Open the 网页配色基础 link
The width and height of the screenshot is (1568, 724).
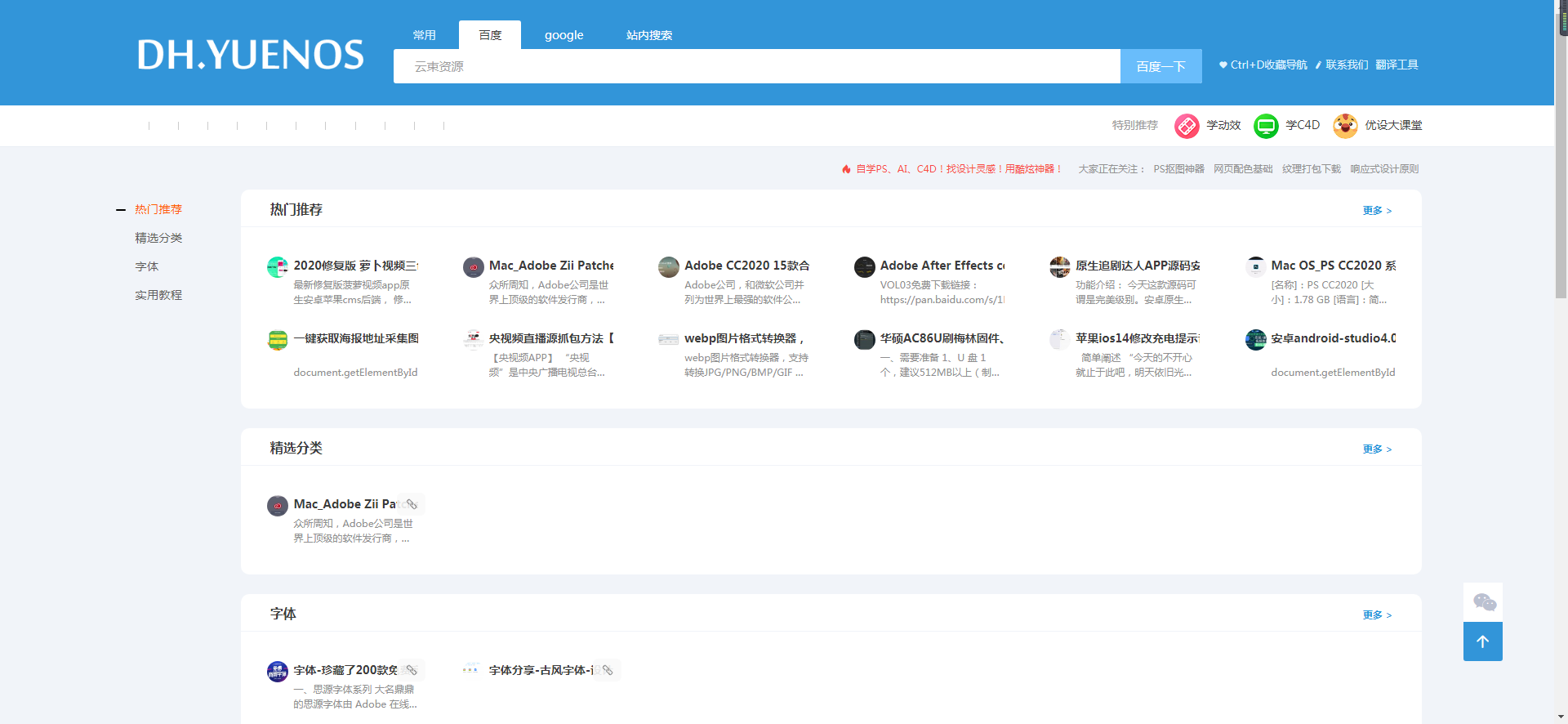coord(1243,169)
